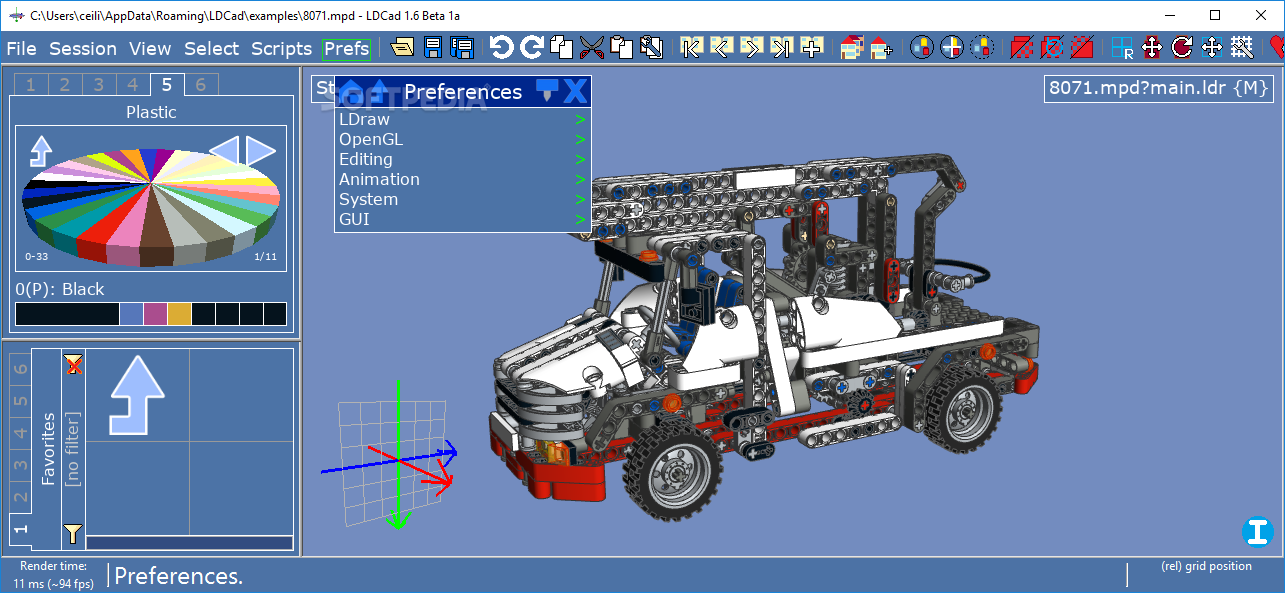Copy the current selection
This screenshot has width=1285, height=593.
[x=562, y=47]
